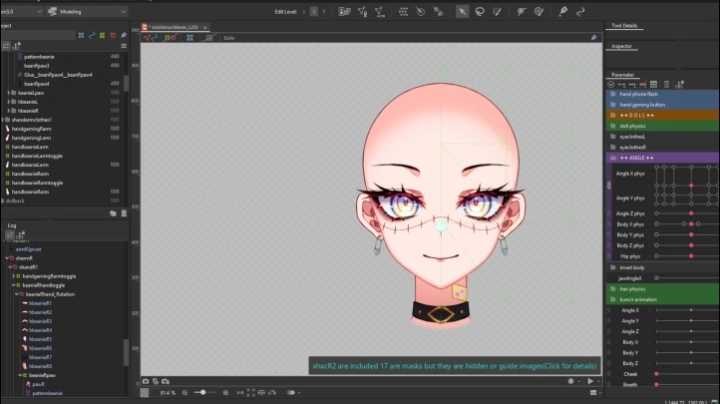
Task: Click the hidden masks warning message
Action: [455, 366]
